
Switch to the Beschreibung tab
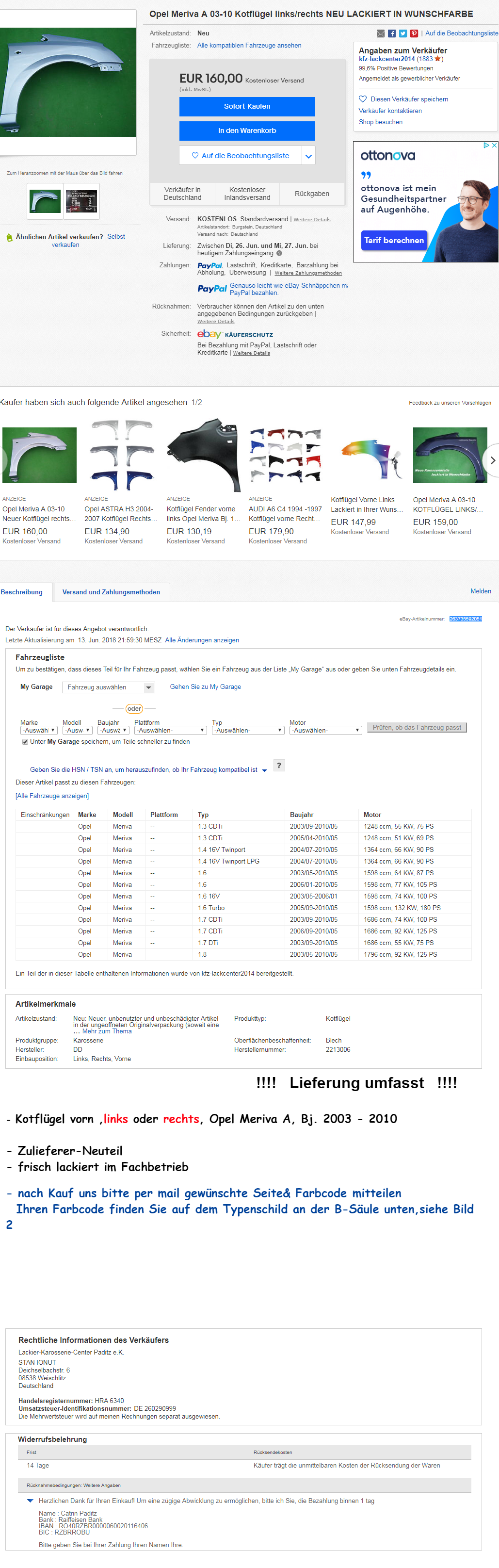click(x=22, y=592)
